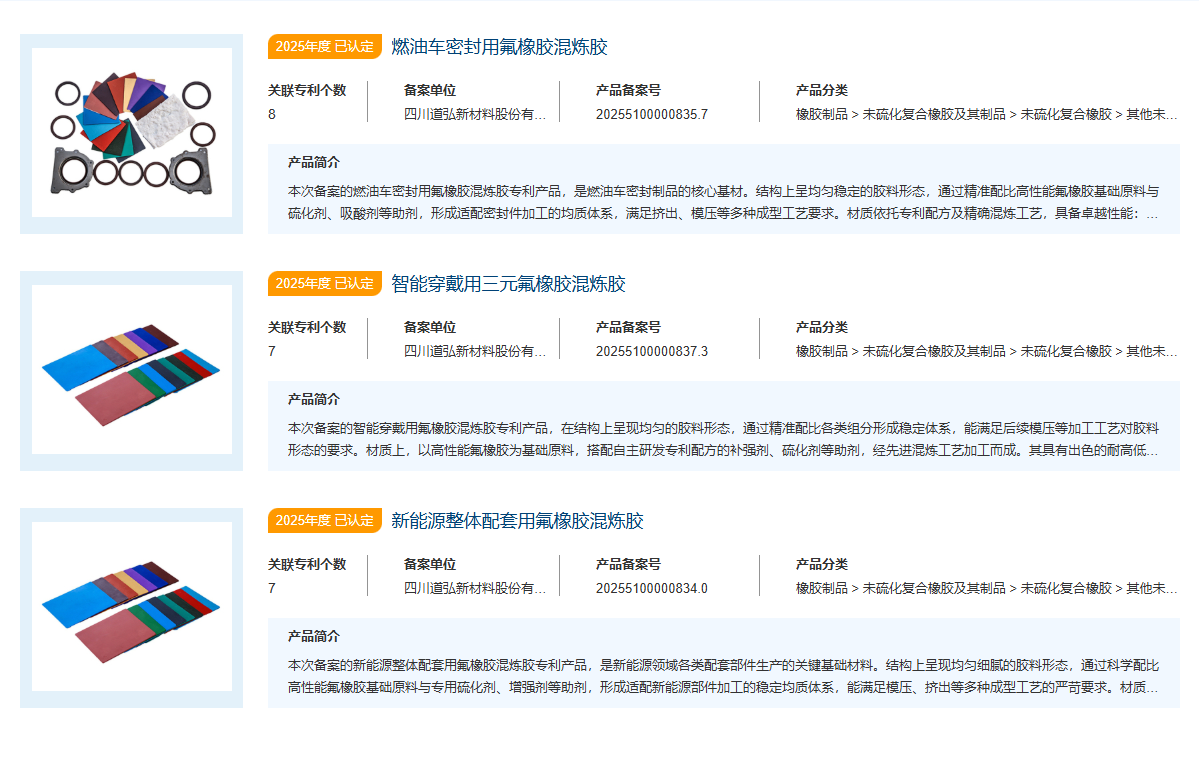Click patent count 7 for 智能穿戴 product
Image resolution: width=1199 pixels, height=761 pixels.
tap(271, 352)
